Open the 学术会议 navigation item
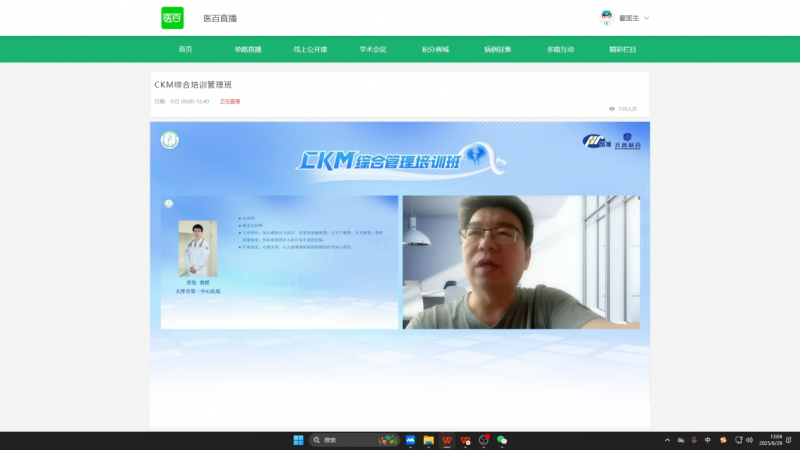Image resolution: width=800 pixels, height=450 pixels. (x=372, y=49)
